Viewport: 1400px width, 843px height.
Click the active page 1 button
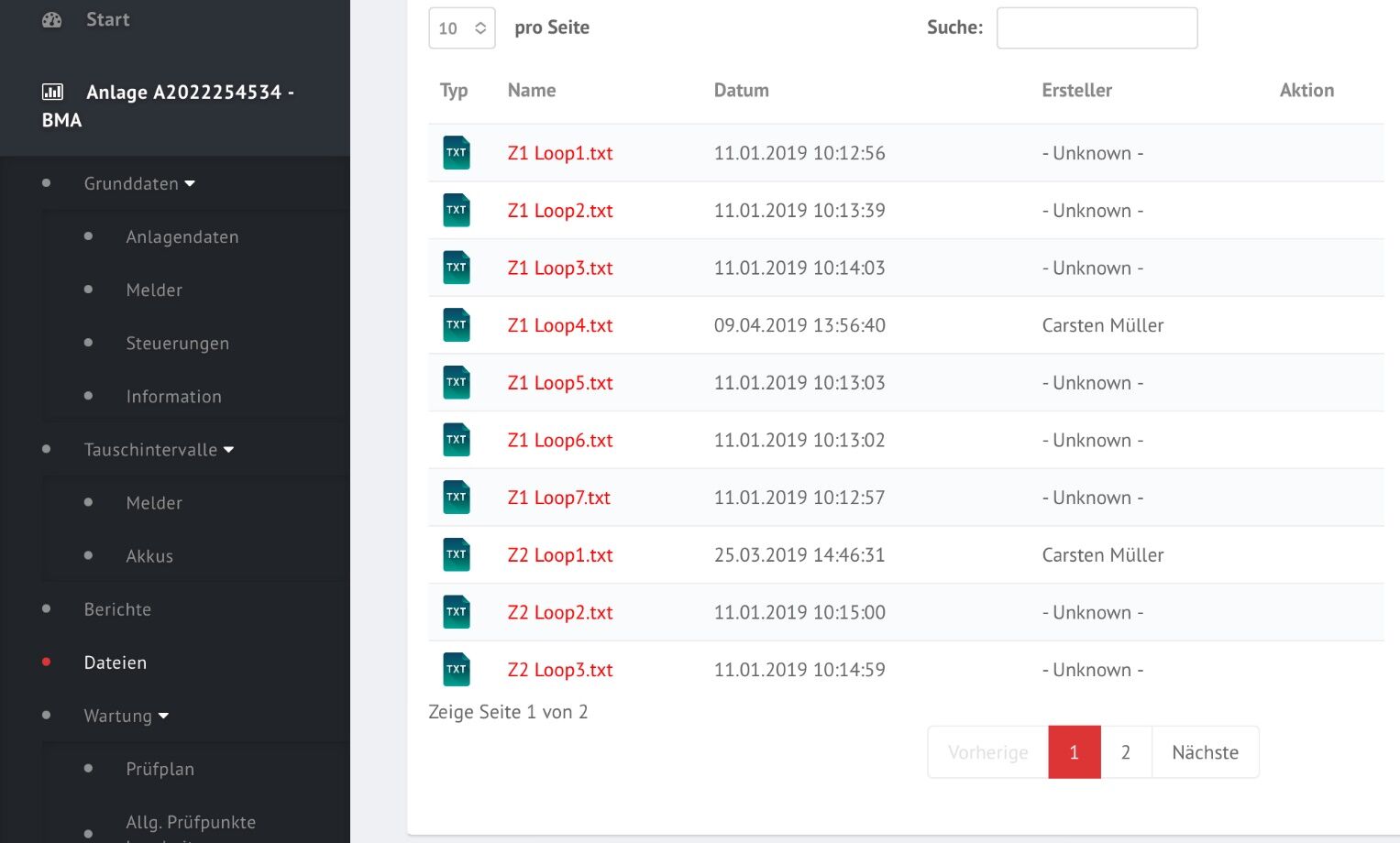click(x=1075, y=752)
